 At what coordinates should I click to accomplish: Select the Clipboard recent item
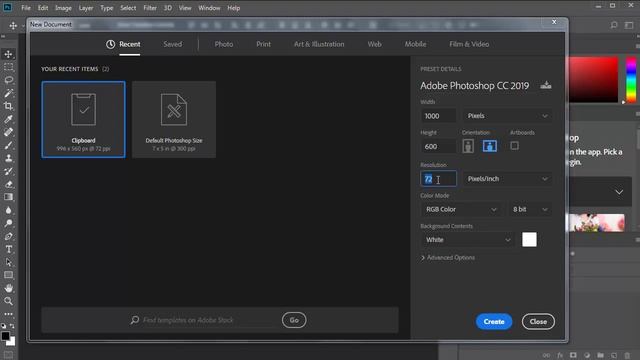click(83, 119)
